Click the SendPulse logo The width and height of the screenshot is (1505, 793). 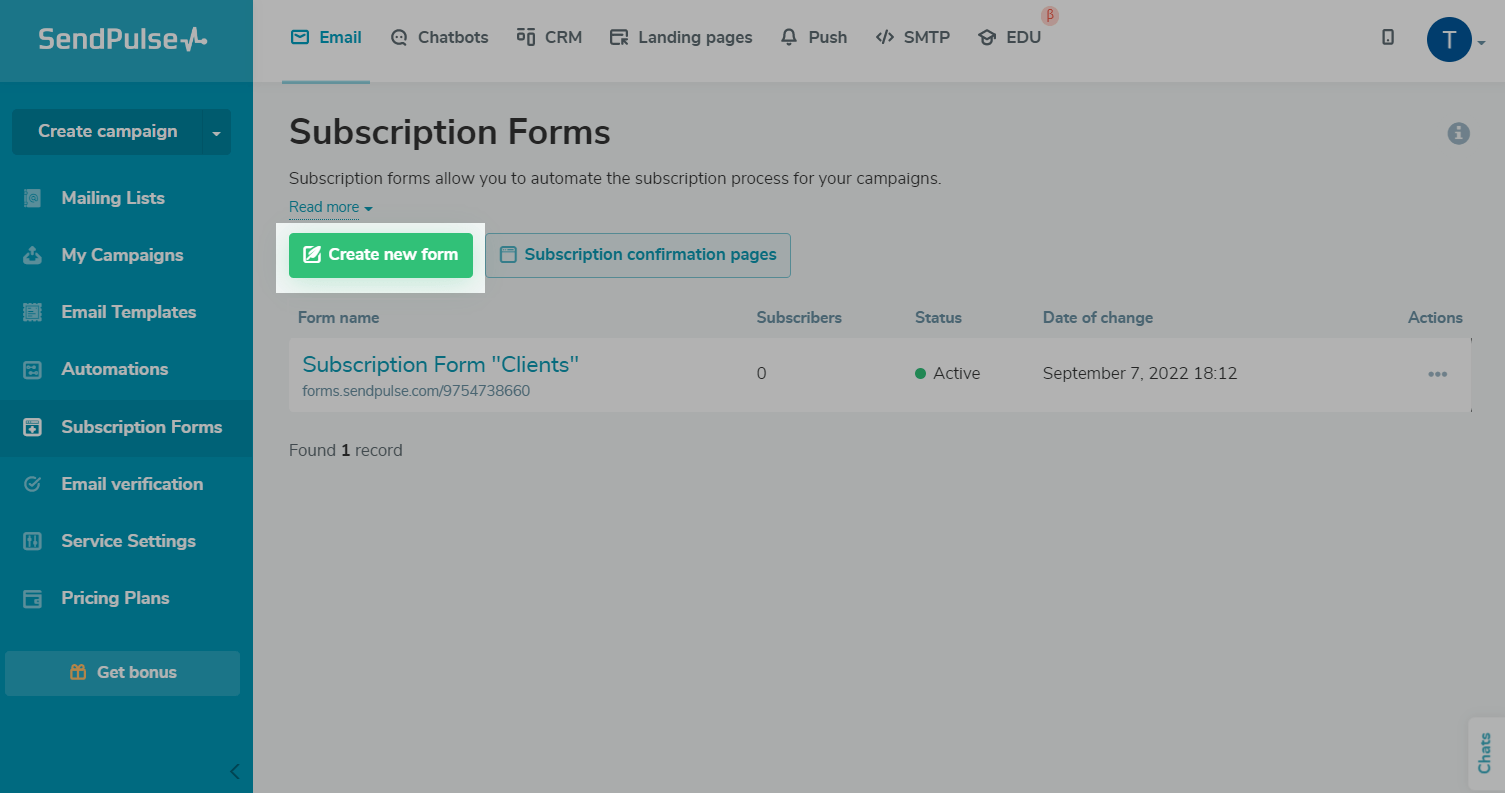(122, 39)
